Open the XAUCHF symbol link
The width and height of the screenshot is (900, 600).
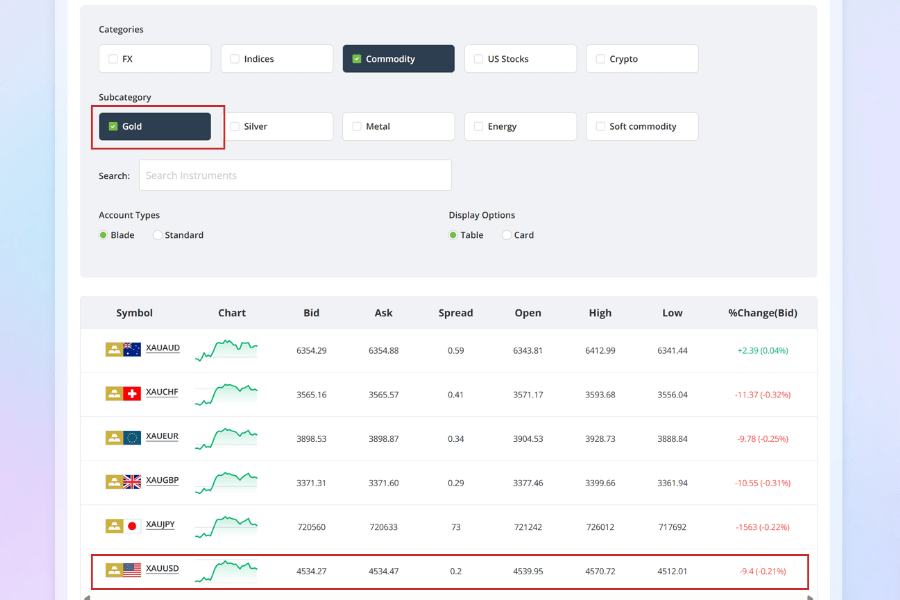(162, 392)
